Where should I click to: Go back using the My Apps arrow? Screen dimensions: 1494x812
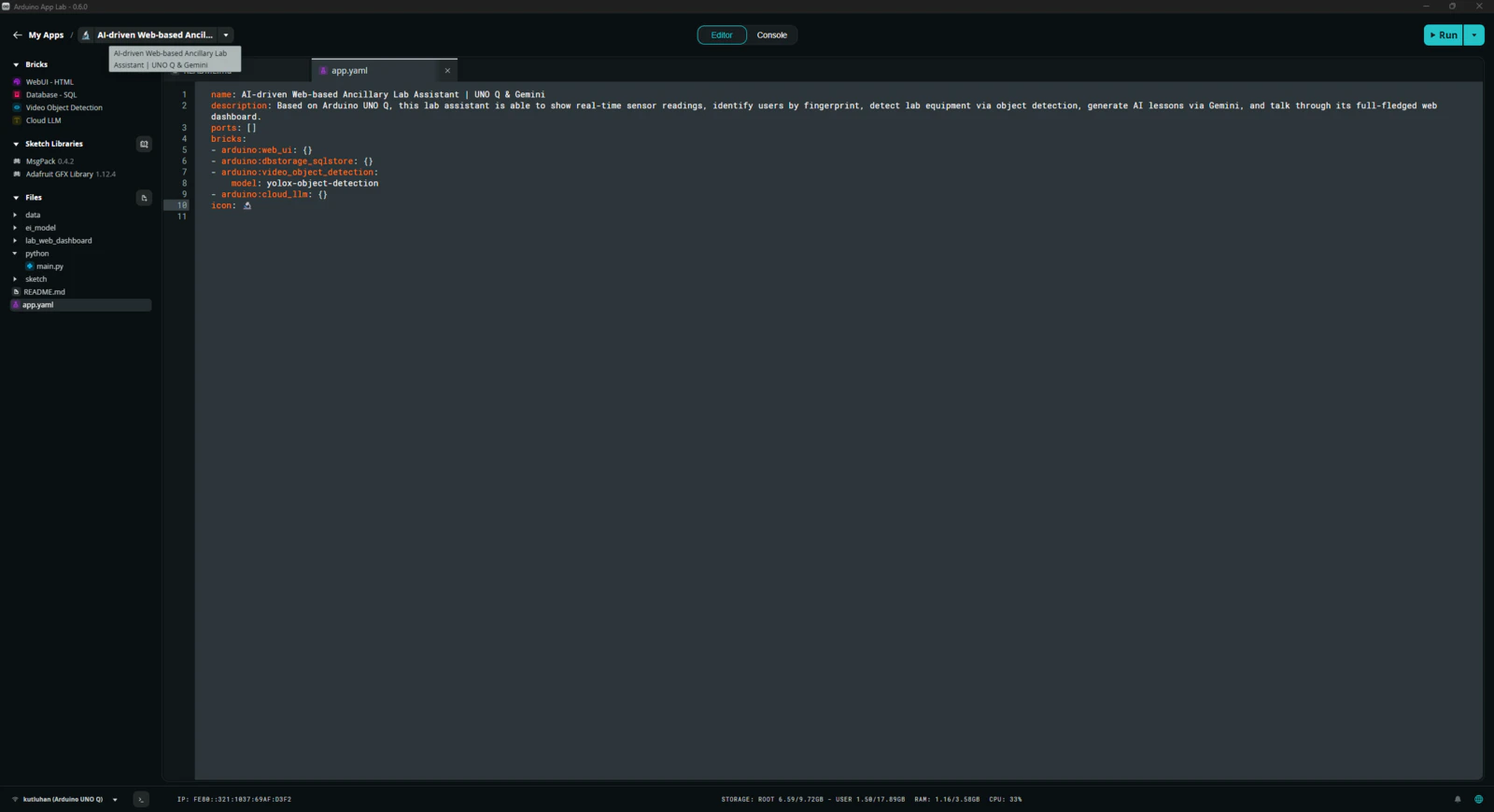pyautogui.click(x=17, y=35)
